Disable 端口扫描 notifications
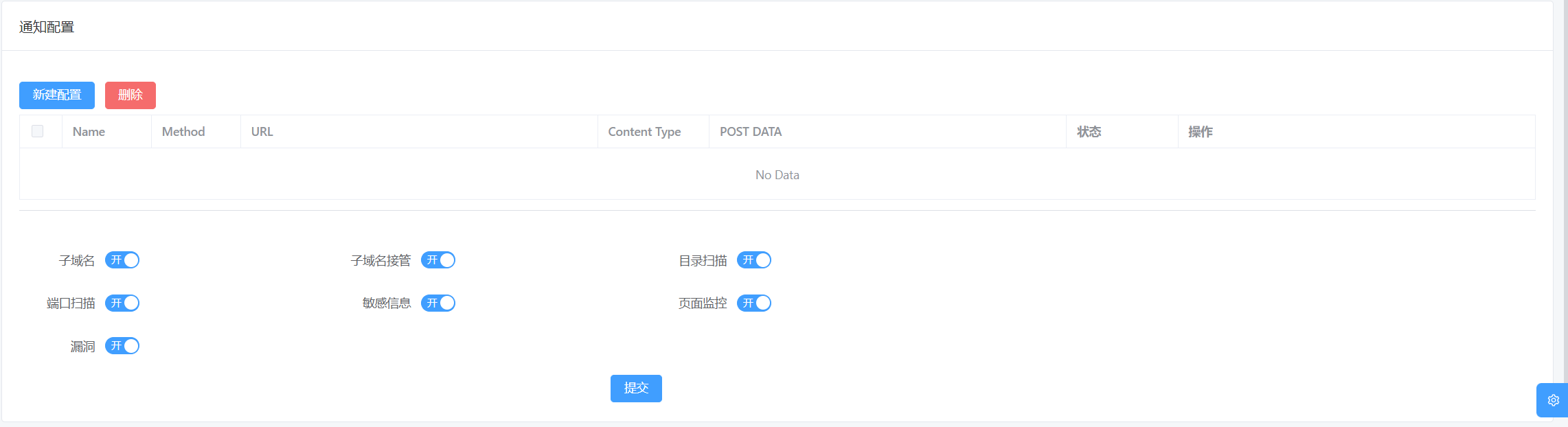This screenshot has height=427, width=1568. click(x=122, y=303)
